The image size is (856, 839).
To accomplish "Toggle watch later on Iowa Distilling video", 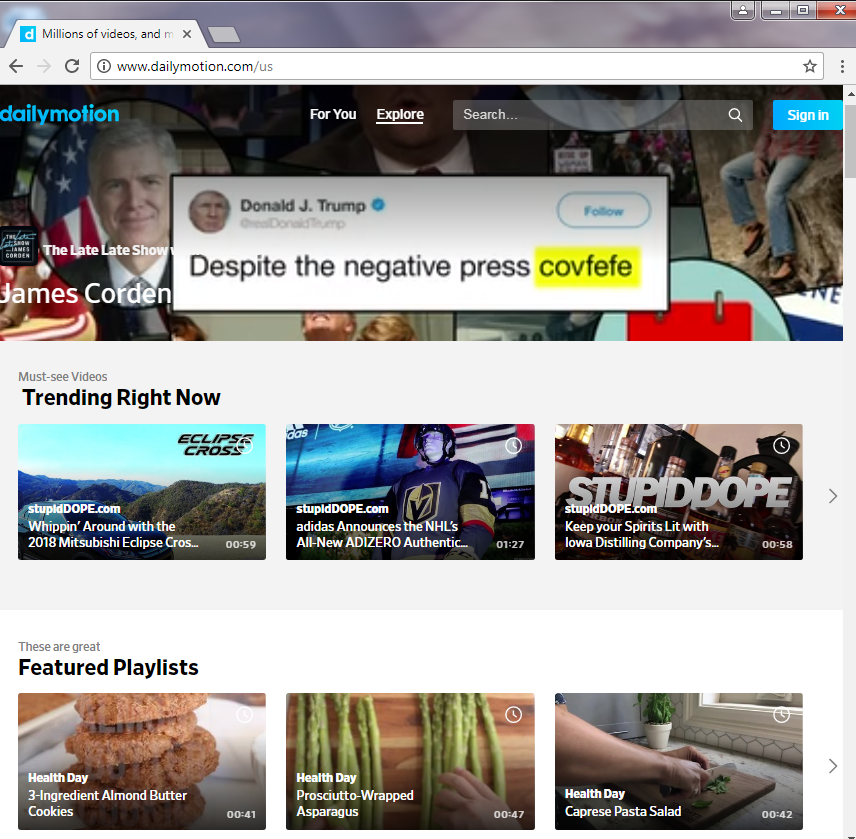I will [x=781, y=446].
